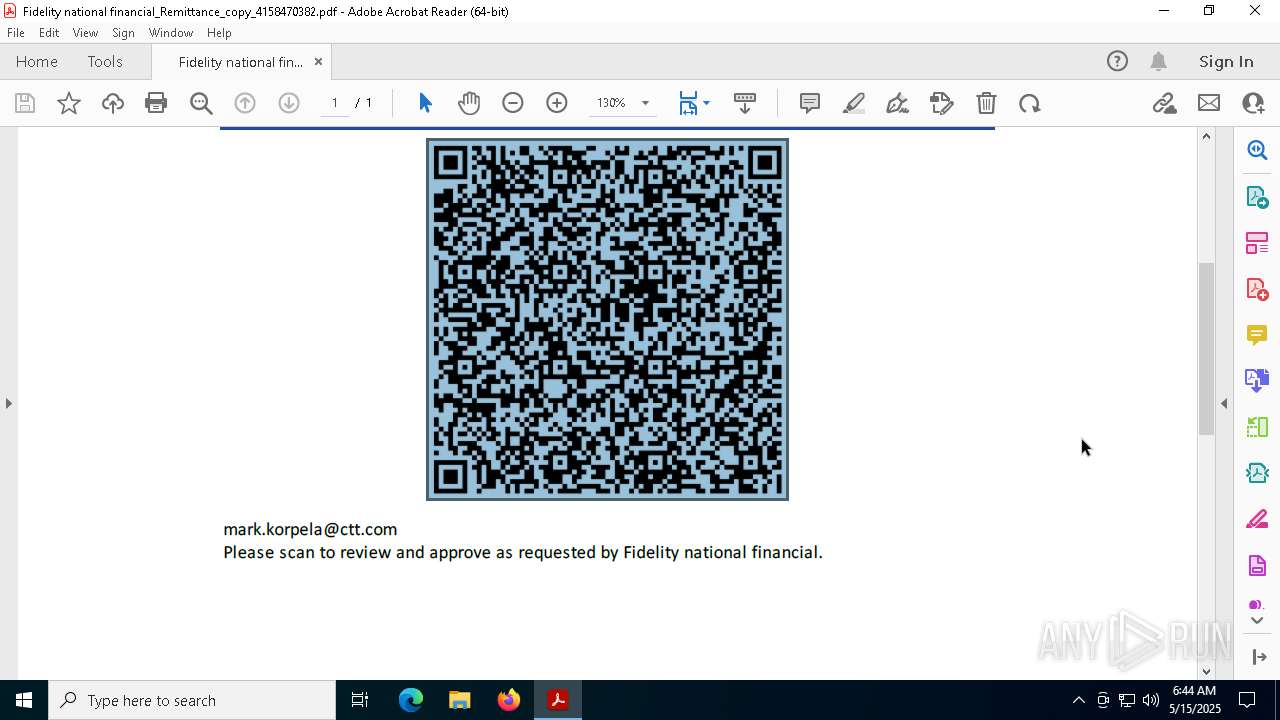Image resolution: width=1280 pixels, height=720 pixels.
Task: Add a sticky note comment
Action: [810, 103]
